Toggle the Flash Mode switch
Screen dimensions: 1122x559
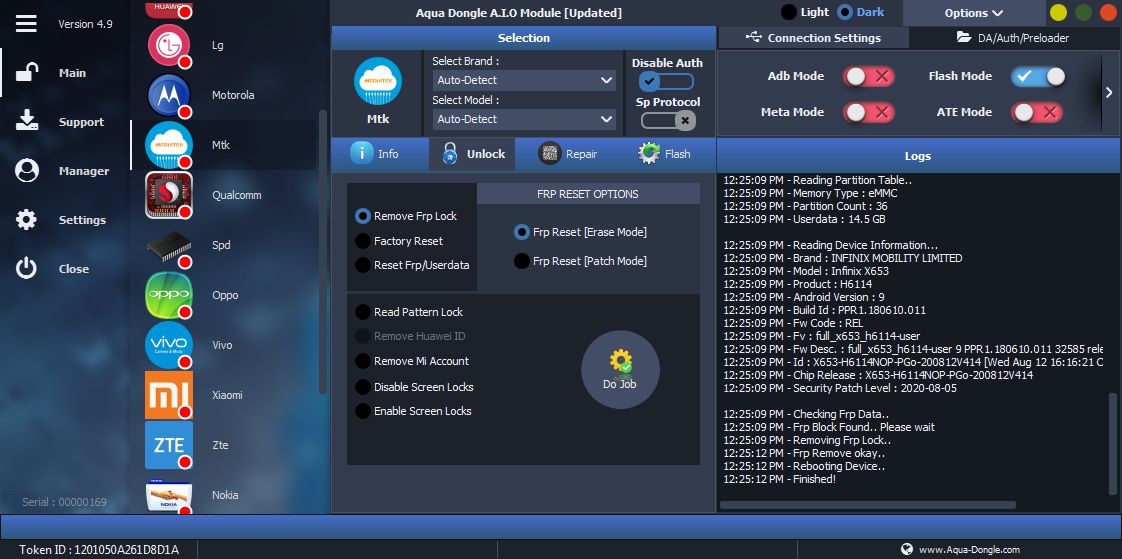click(x=1038, y=76)
